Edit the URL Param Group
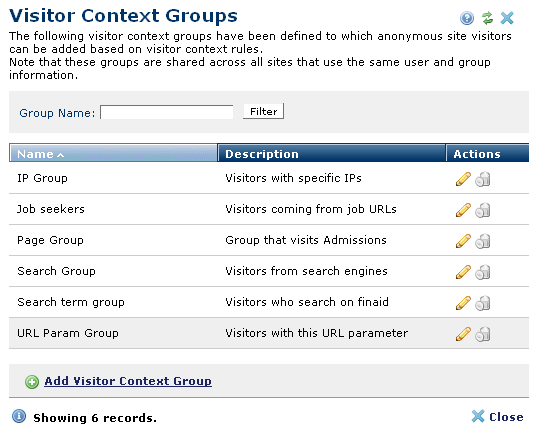 pyautogui.click(x=463, y=334)
